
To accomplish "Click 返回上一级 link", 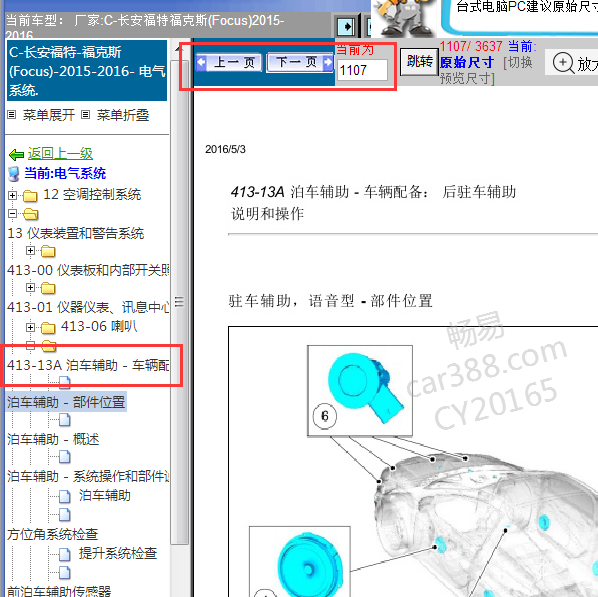I will [x=60, y=154].
